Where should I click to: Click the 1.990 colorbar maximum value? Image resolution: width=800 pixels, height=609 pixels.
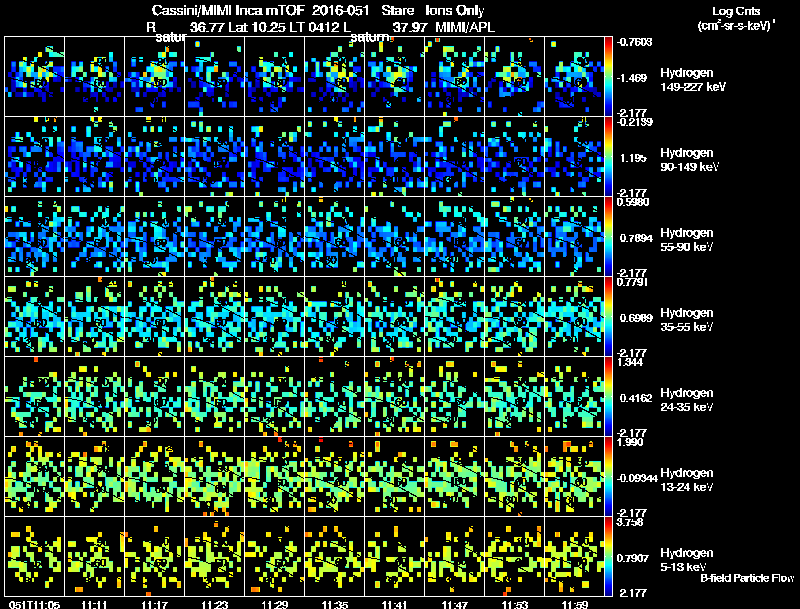[x=630, y=442]
